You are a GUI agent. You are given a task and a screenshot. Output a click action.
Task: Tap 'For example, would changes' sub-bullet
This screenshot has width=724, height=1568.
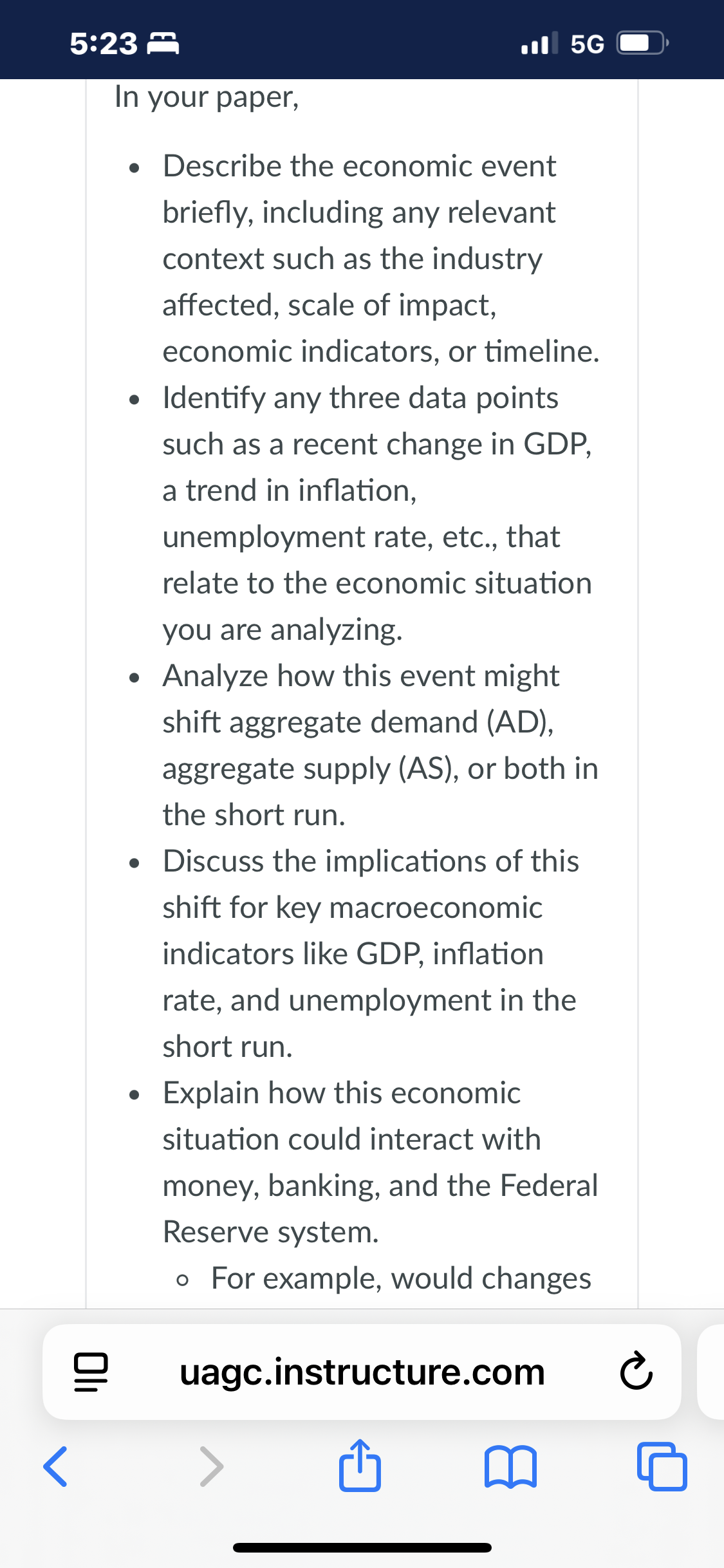(401, 1278)
